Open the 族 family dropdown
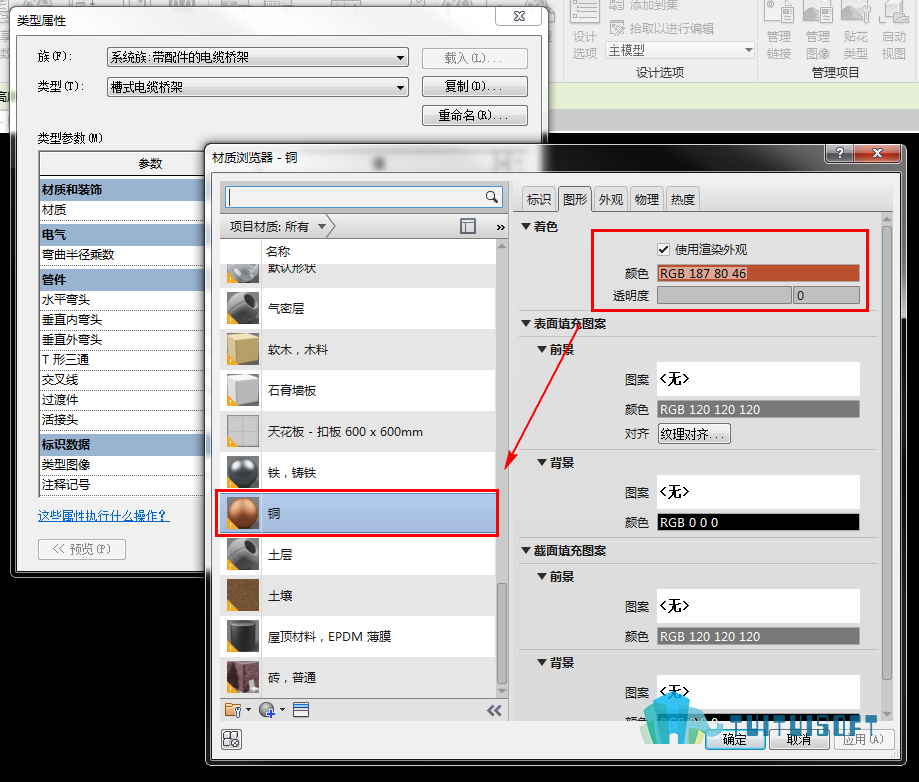The image size is (919, 782). click(x=258, y=57)
